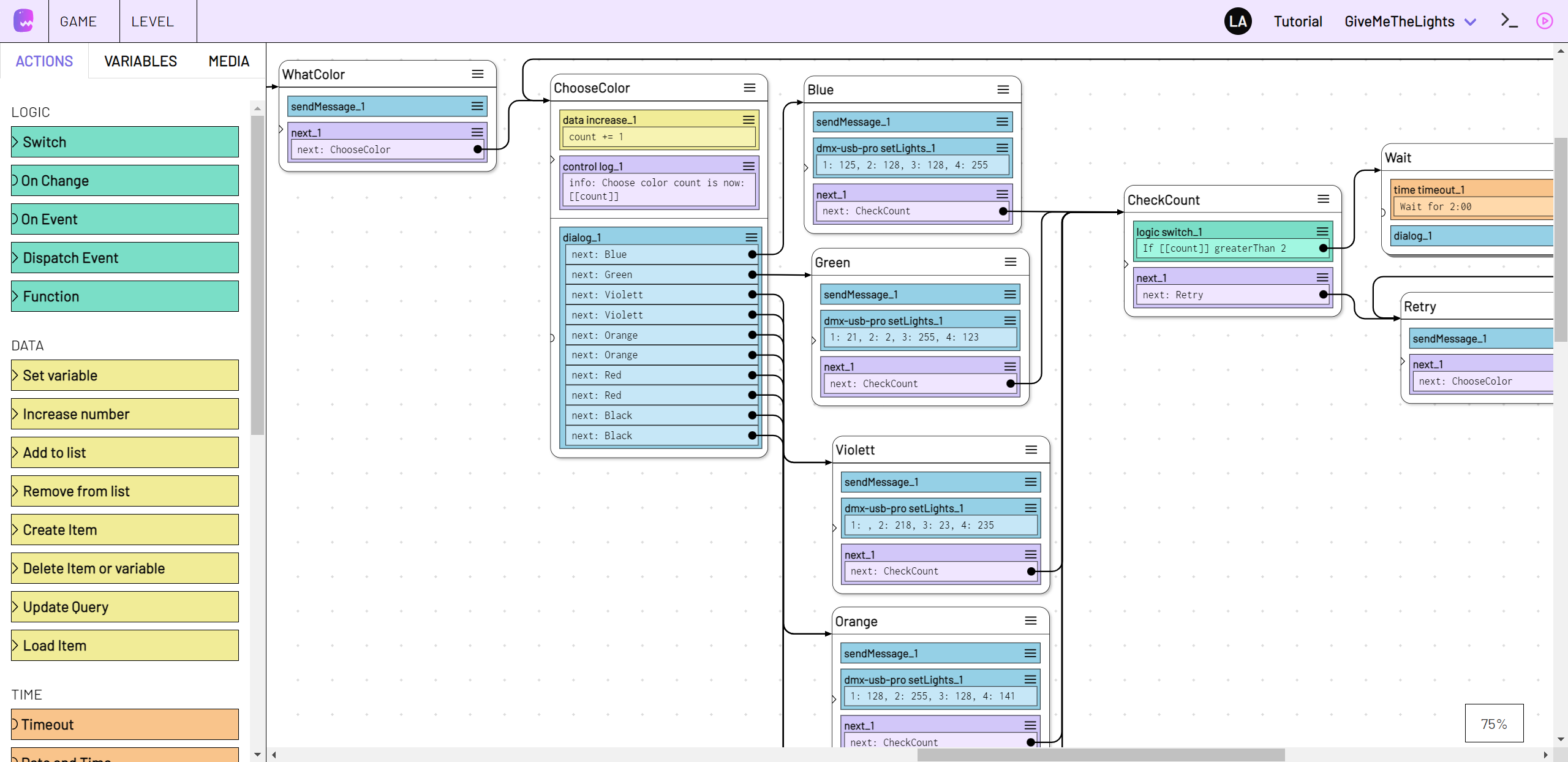Click the dmx-usb-pro setLights menu icon in Violett
1568x762 pixels.
[1031, 508]
